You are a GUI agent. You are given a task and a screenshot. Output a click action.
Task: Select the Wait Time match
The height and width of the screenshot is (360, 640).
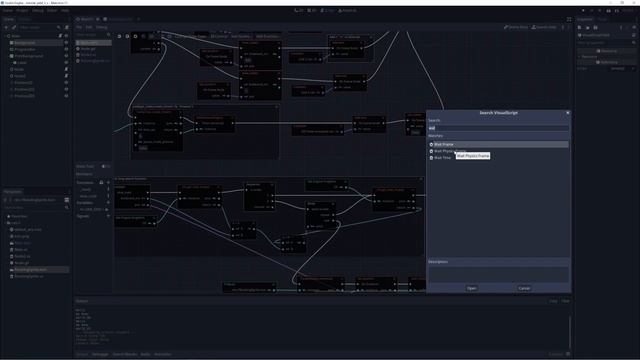442,158
